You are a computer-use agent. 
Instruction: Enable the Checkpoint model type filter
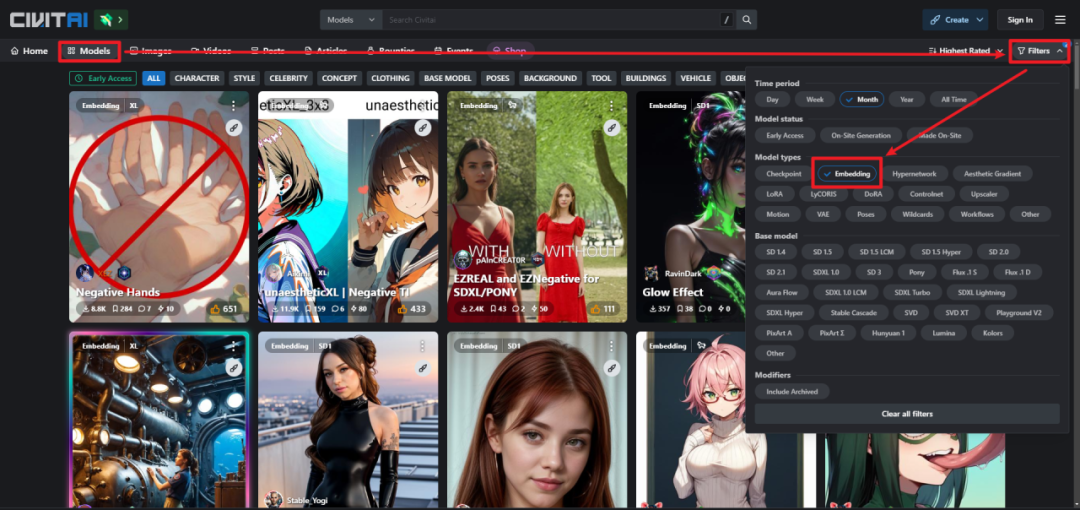click(784, 174)
